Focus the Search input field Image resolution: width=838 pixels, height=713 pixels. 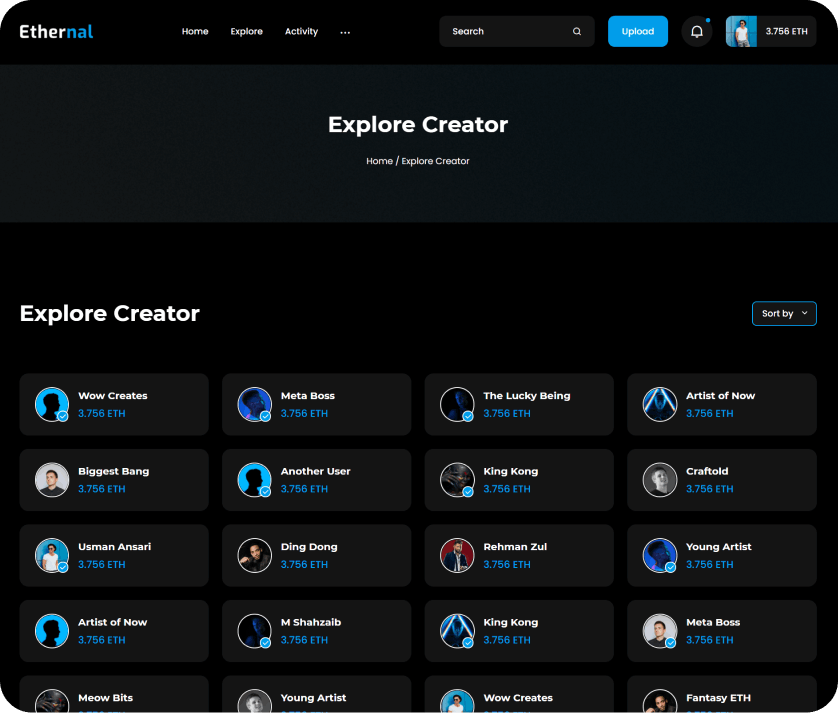pos(505,32)
